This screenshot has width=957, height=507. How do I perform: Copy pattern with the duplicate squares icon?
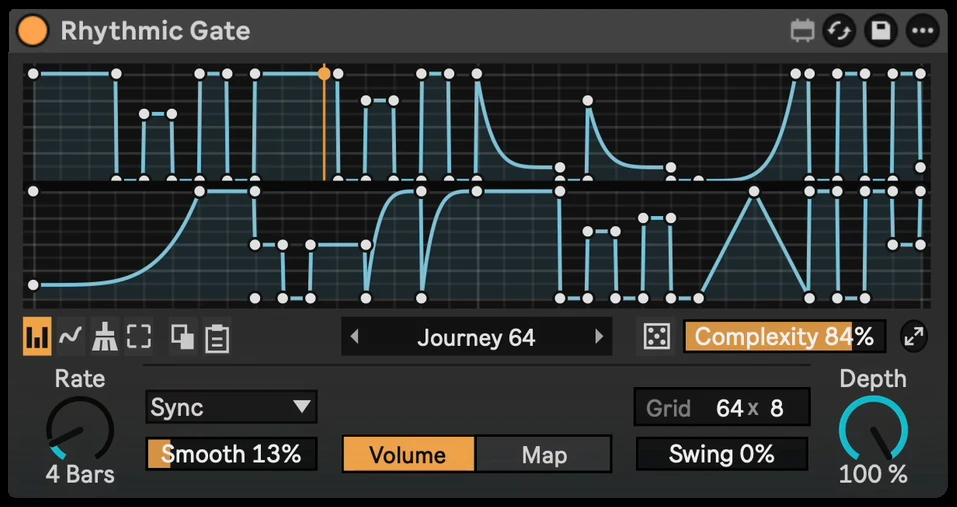point(182,337)
